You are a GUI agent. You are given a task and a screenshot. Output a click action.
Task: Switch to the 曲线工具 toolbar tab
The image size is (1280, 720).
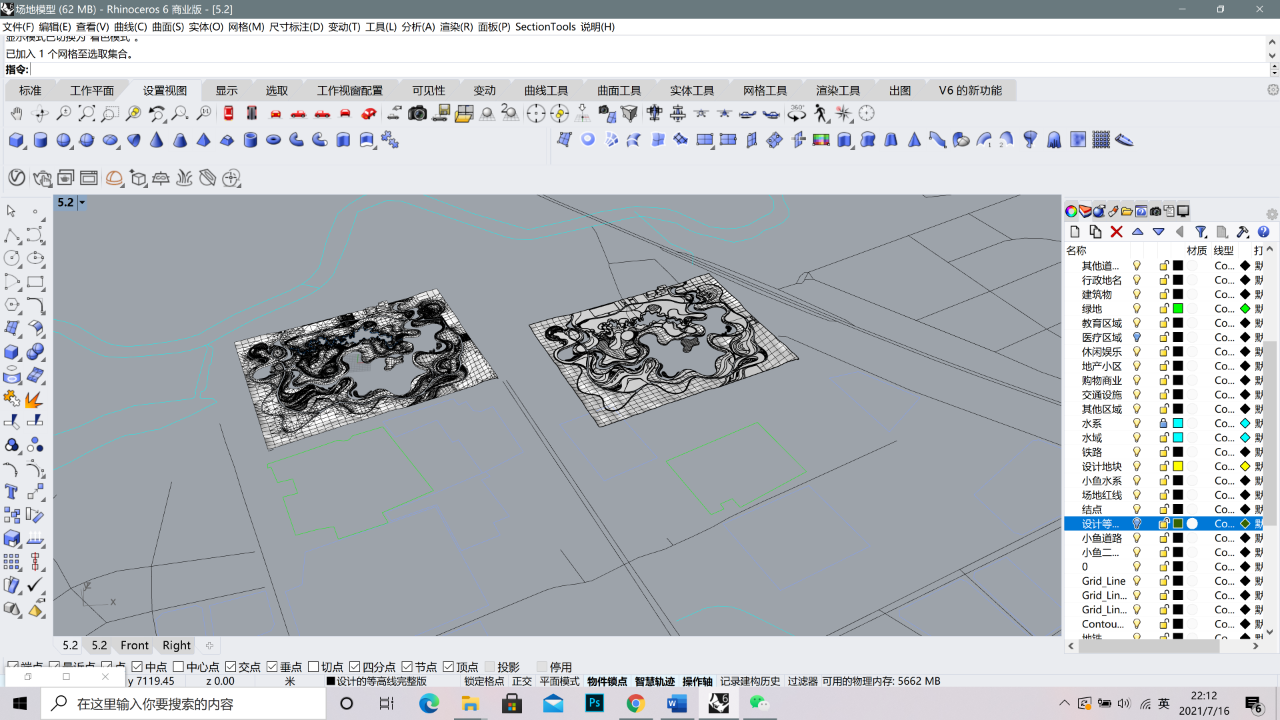(x=546, y=90)
